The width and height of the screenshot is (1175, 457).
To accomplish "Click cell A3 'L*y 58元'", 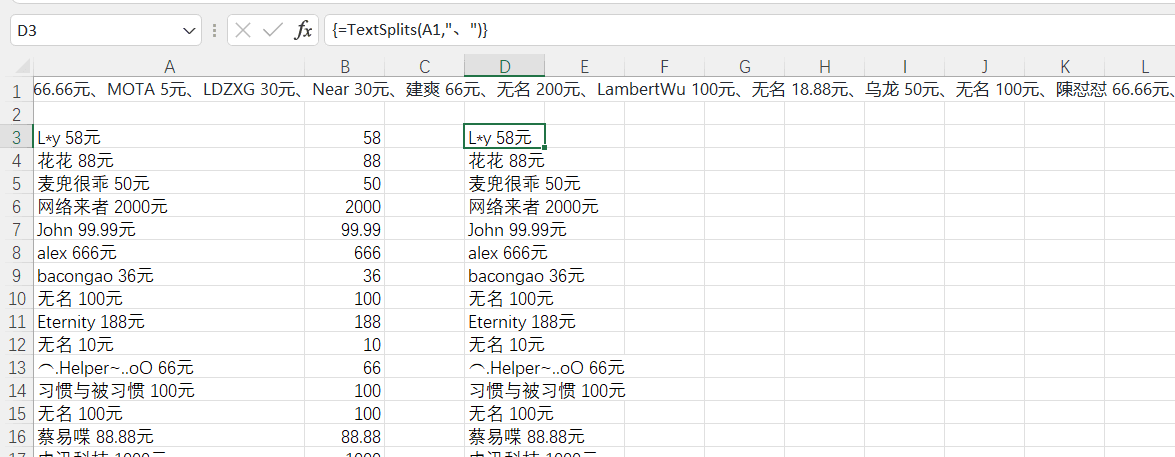I will coord(169,137).
